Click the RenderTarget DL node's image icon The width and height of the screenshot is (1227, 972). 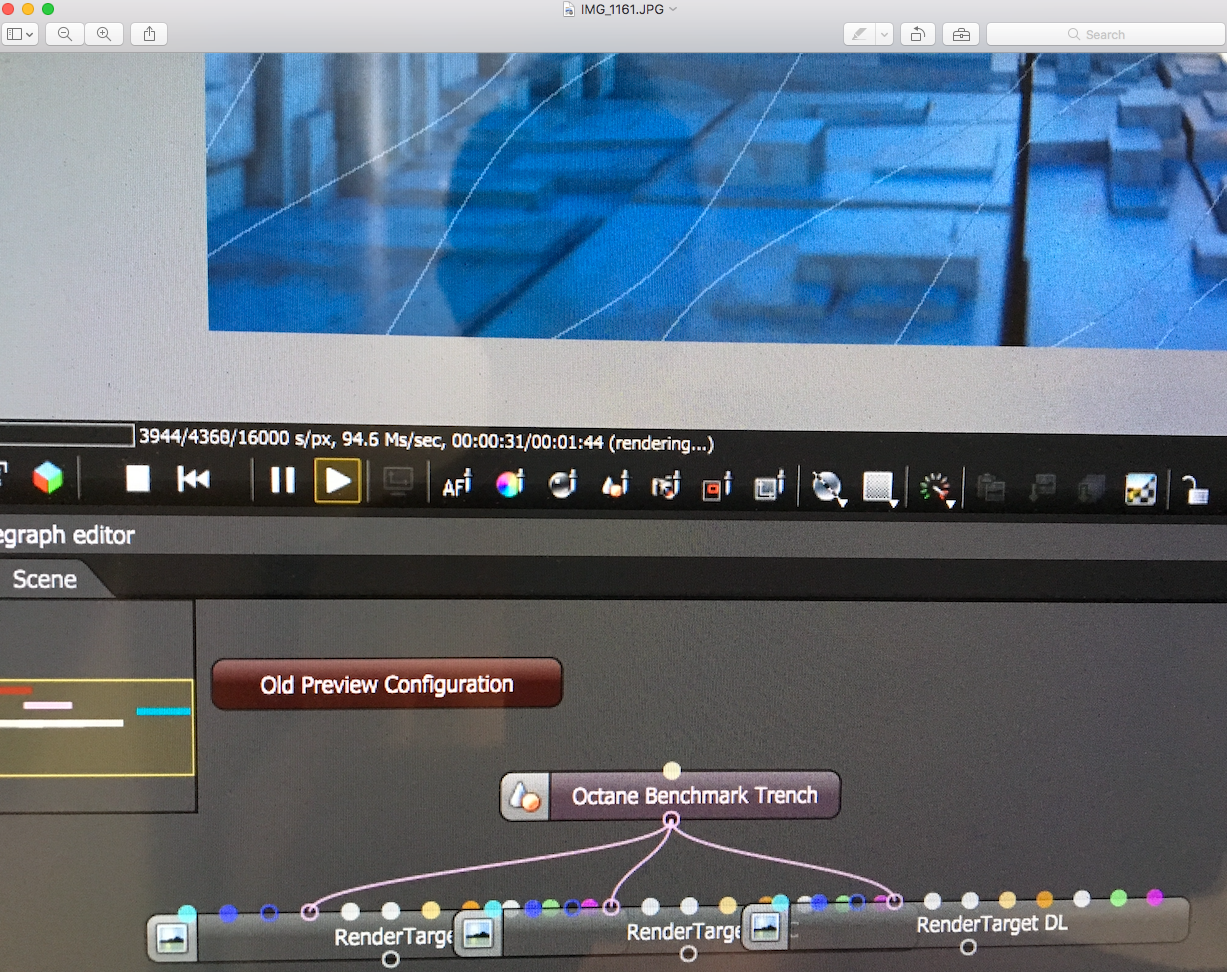tap(766, 926)
